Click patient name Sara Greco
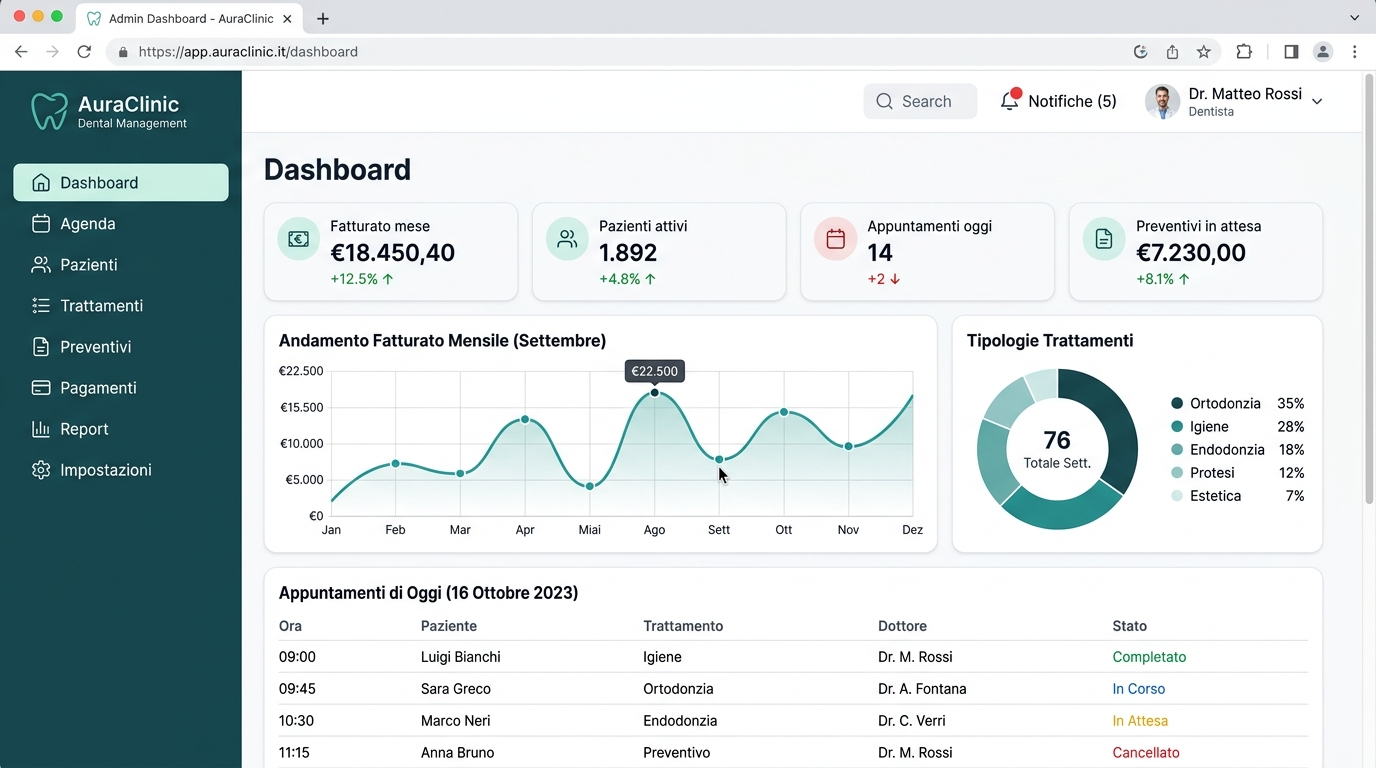Image resolution: width=1376 pixels, height=768 pixels. (456, 689)
